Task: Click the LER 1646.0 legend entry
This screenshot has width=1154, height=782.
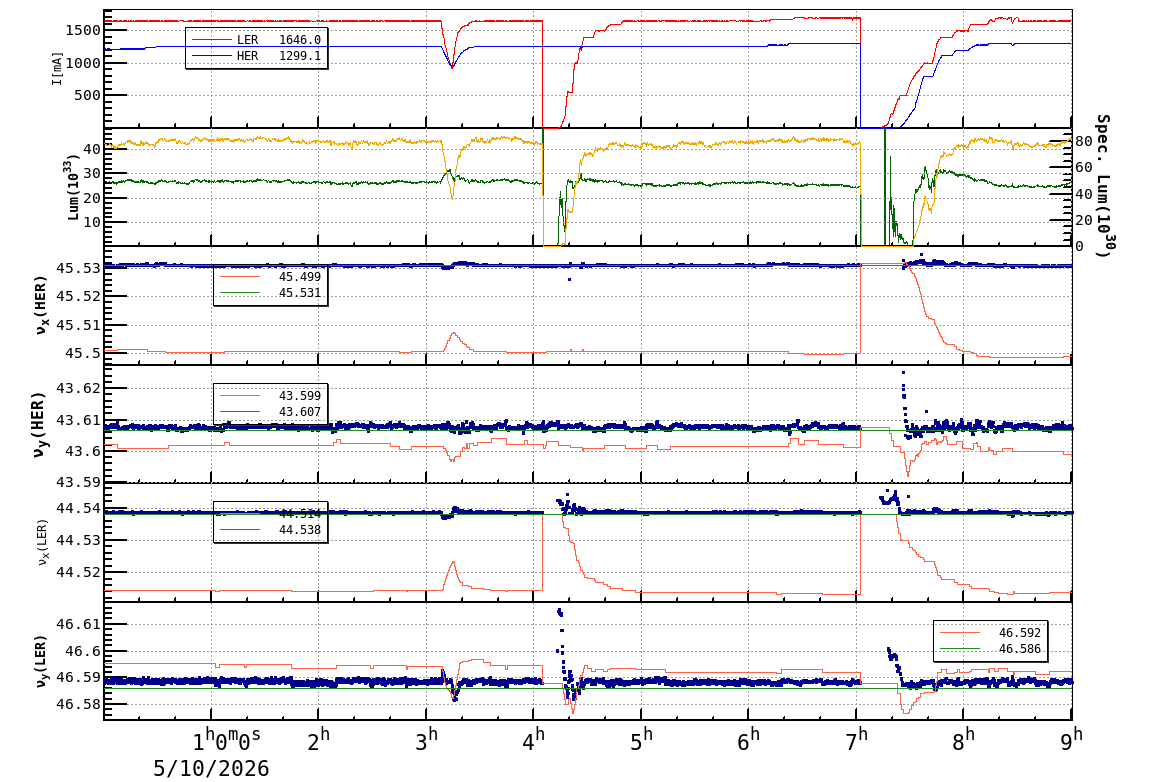Action: (256, 40)
